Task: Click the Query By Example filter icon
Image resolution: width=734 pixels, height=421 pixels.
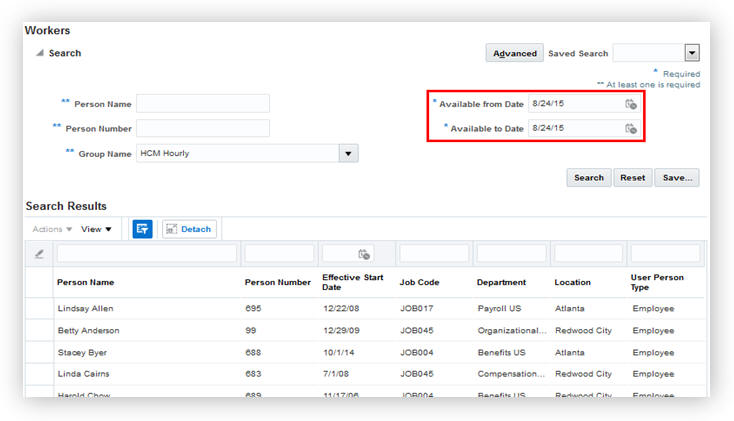Action: click(x=142, y=229)
